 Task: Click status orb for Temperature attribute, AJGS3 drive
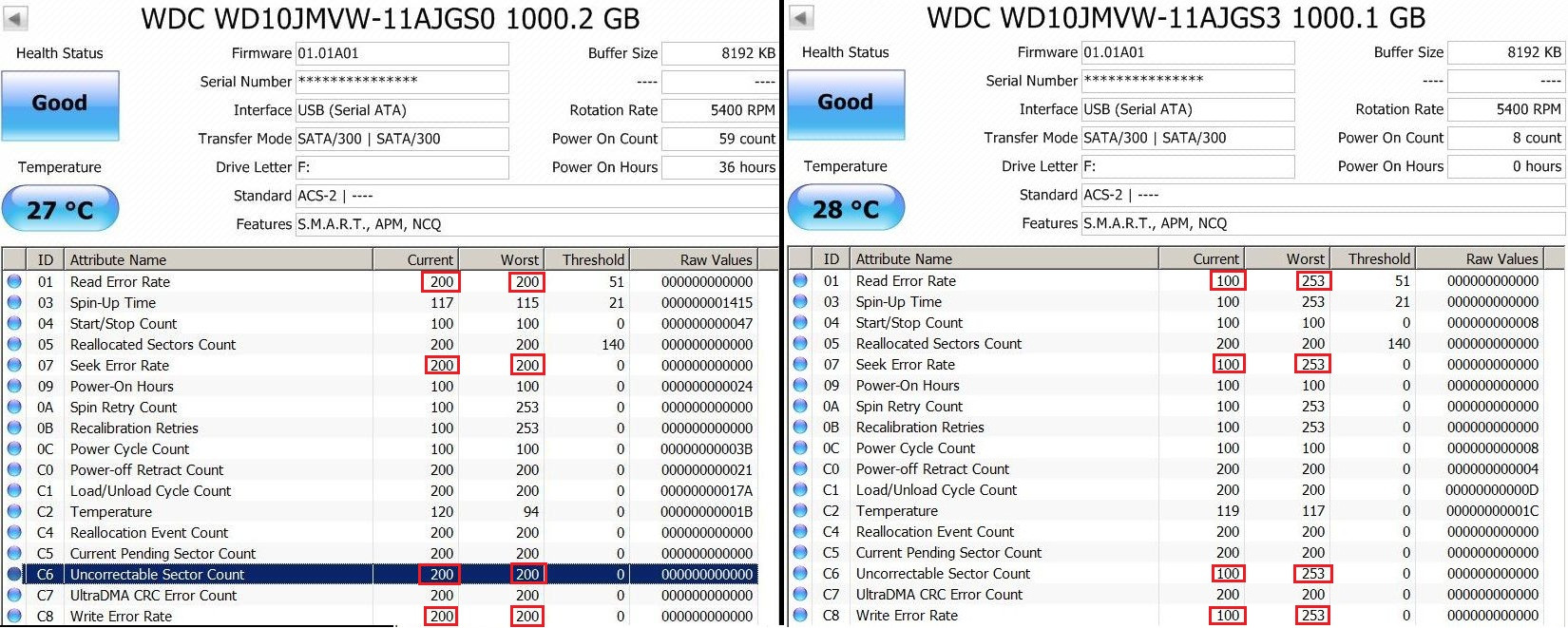pyautogui.click(x=800, y=510)
